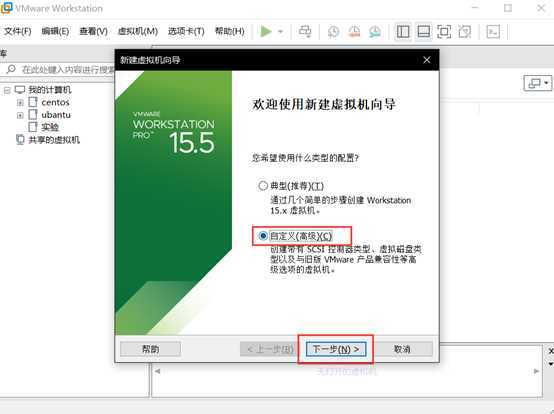The image size is (554, 414).
Task: Click the Unity mode icon
Action: point(465,32)
